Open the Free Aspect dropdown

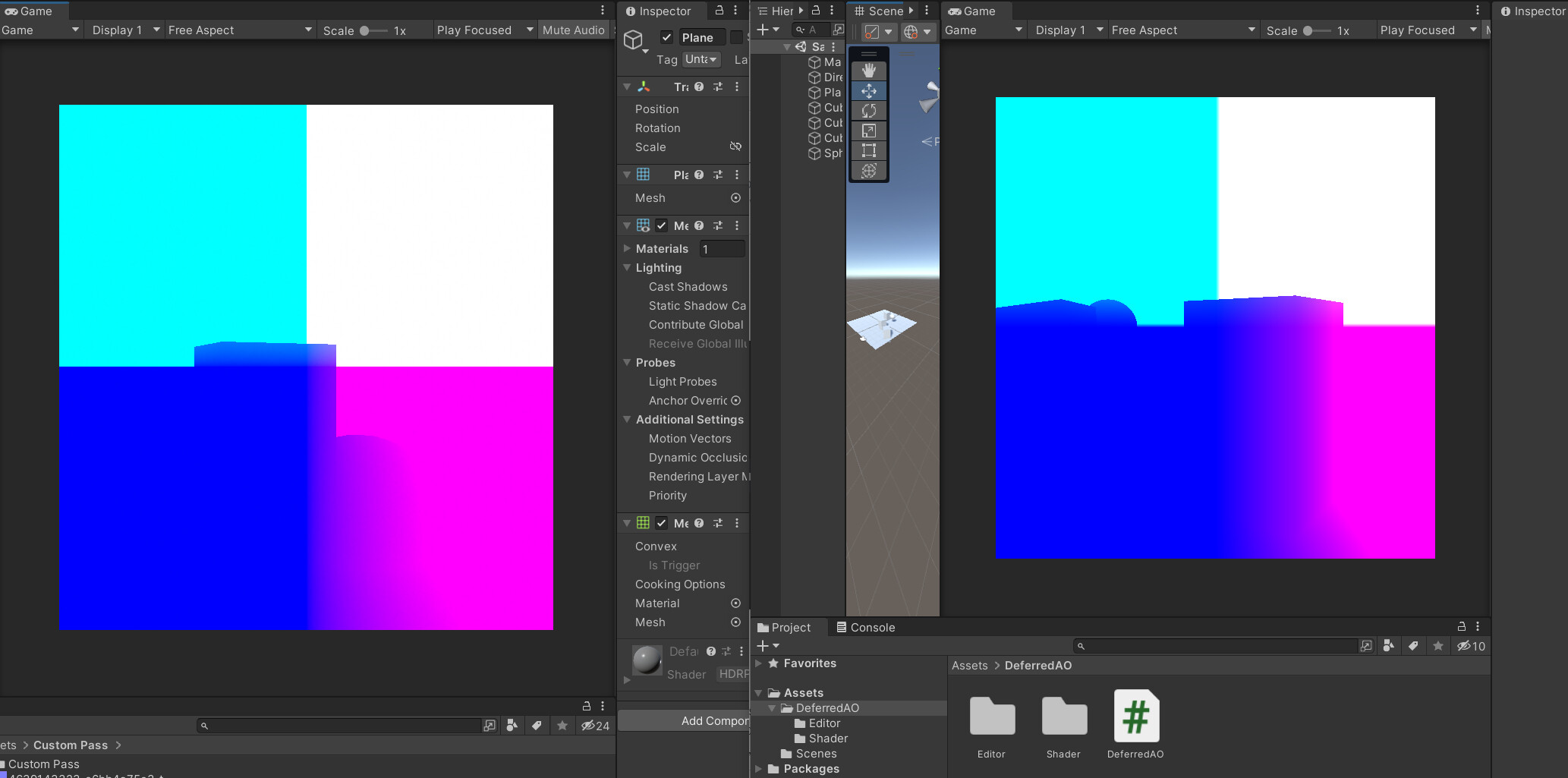click(240, 30)
